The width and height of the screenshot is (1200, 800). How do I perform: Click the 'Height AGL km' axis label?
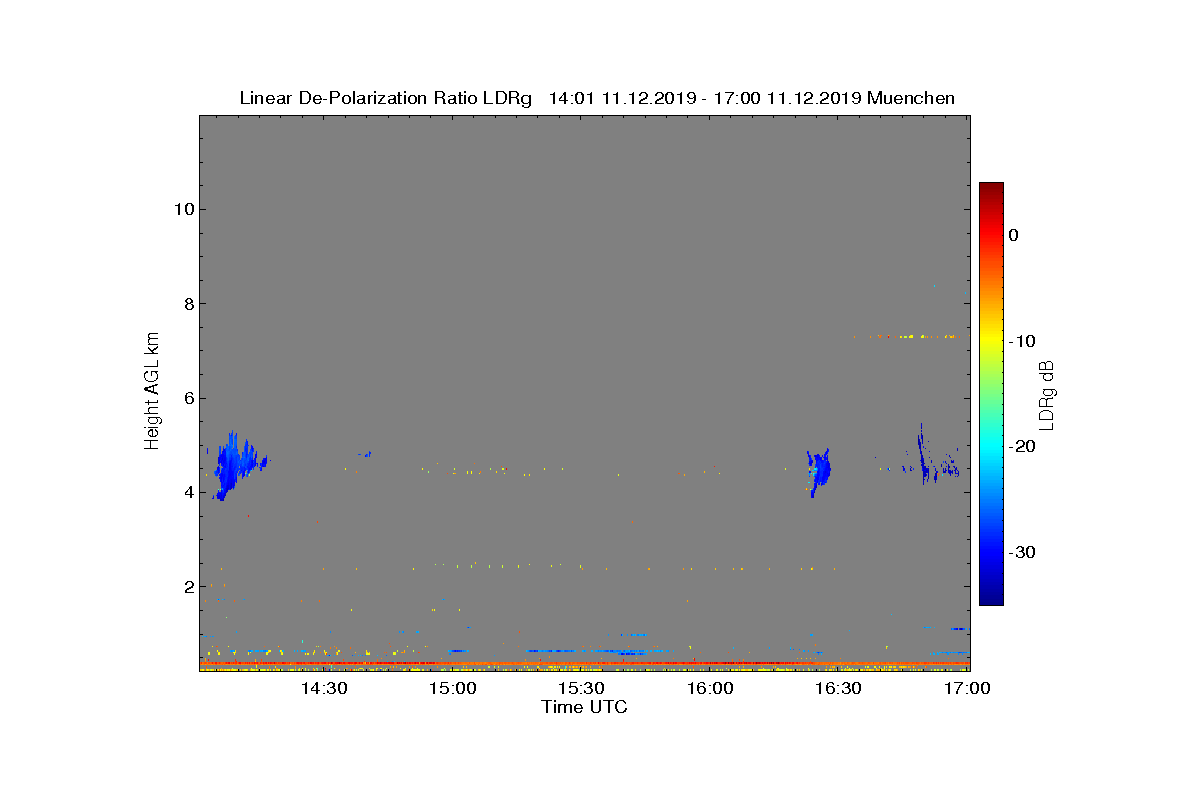tap(152, 393)
